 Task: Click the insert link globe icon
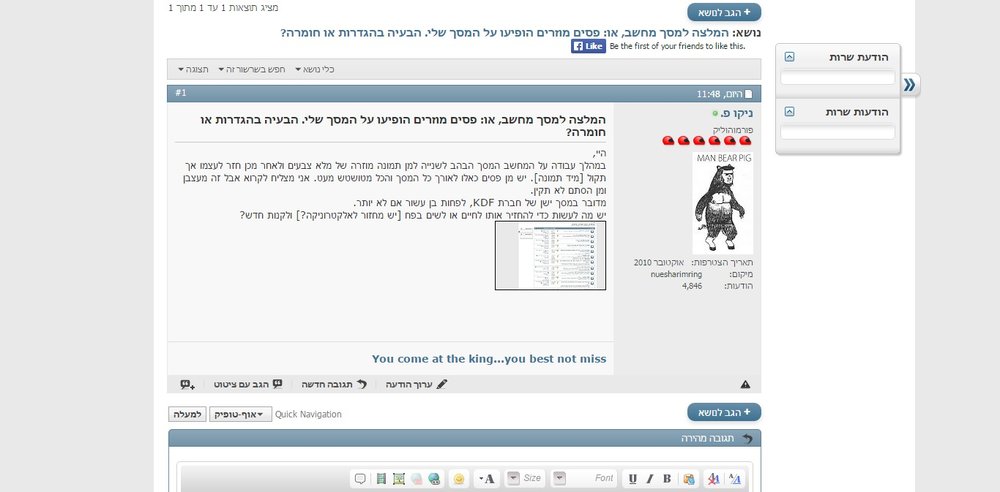coord(434,479)
